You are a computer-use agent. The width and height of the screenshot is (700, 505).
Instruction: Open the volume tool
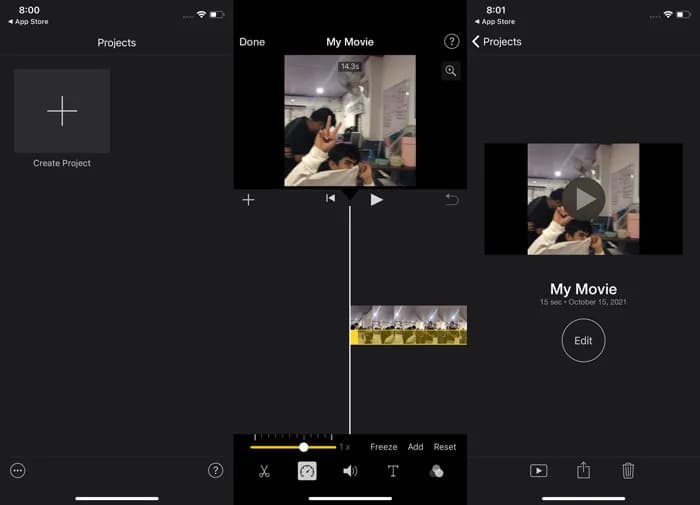350,471
